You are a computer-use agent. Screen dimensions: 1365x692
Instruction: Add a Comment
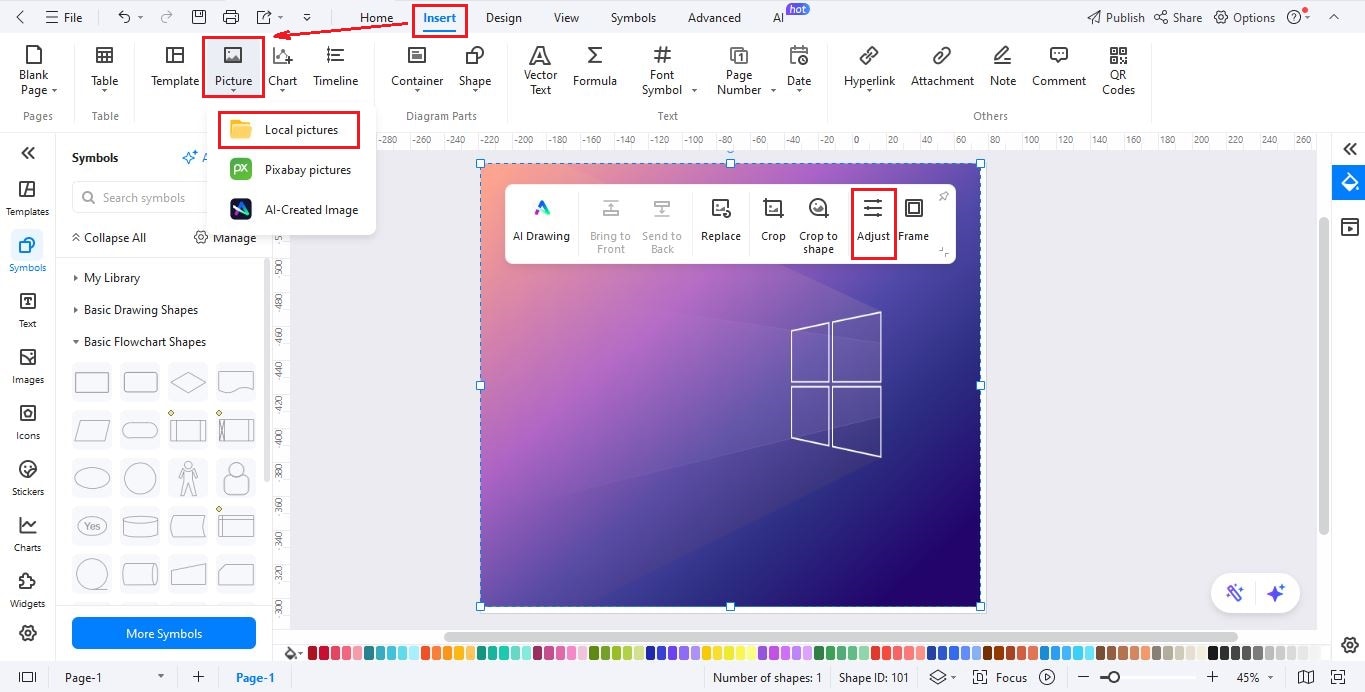(1059, 66)
